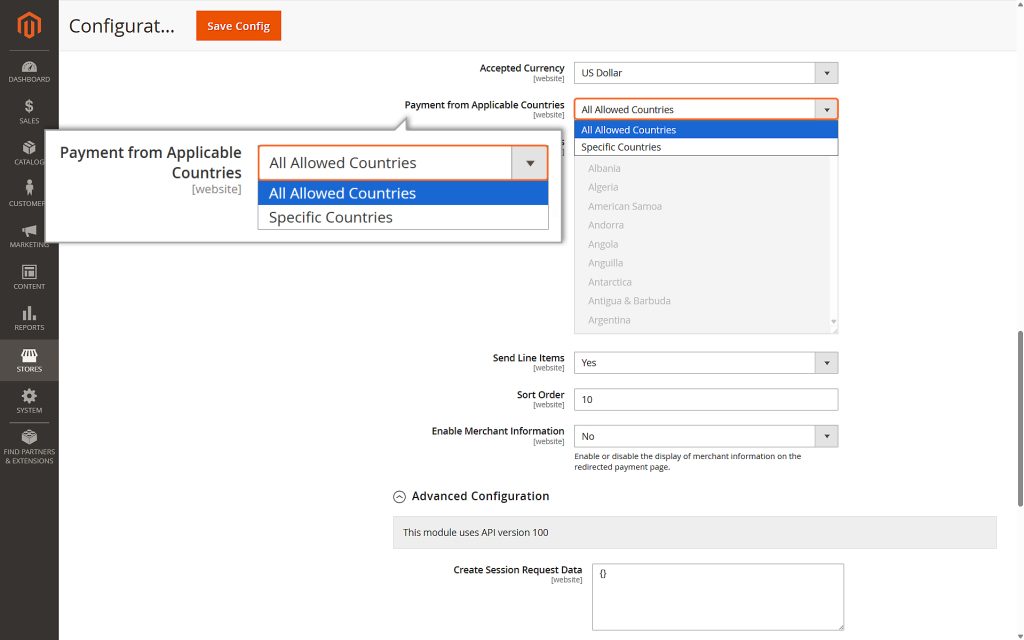Open the Accepted Currency dropdown

[x=826, y=72]
